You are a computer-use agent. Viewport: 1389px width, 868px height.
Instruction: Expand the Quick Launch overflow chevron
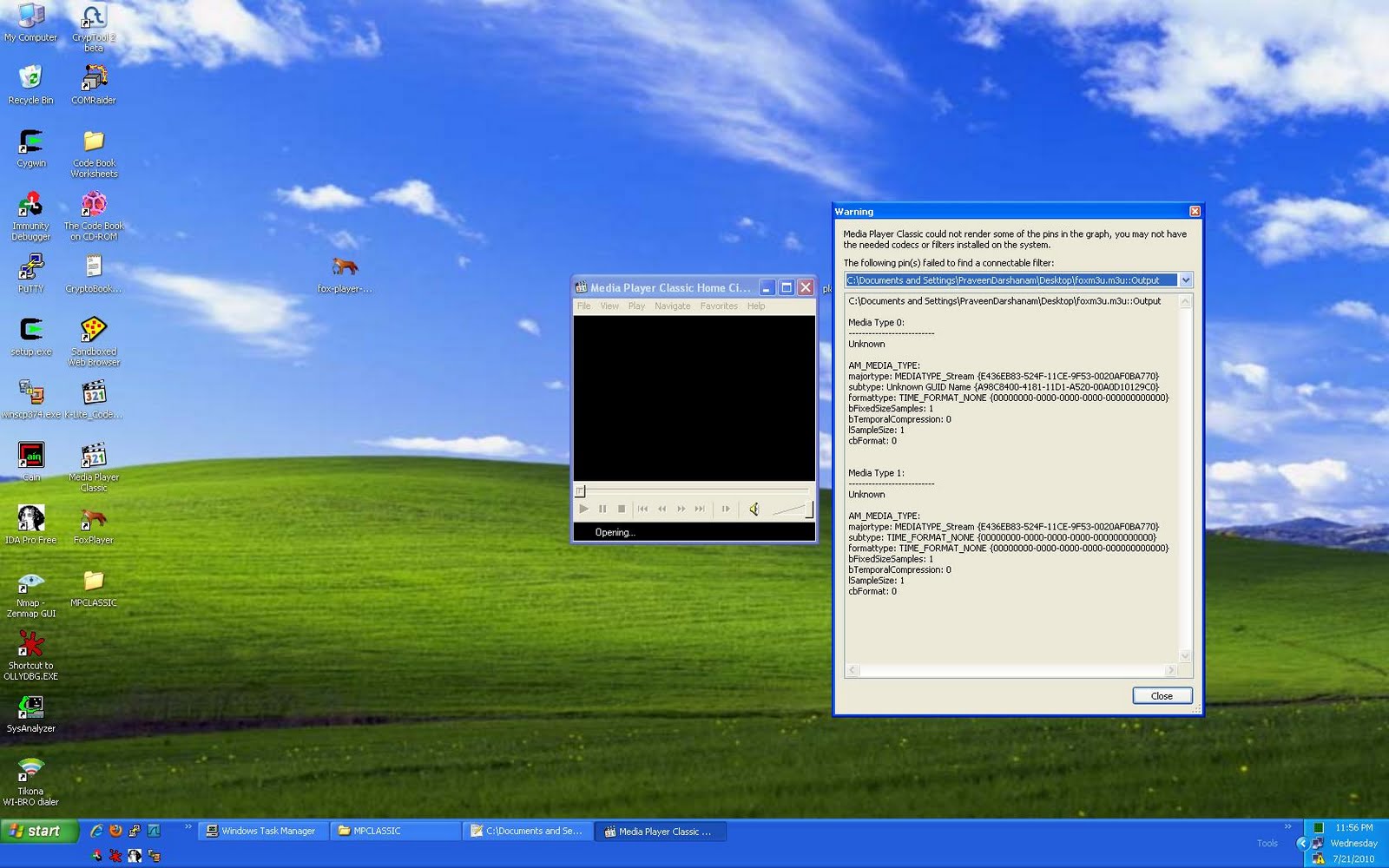coord(188,826)
